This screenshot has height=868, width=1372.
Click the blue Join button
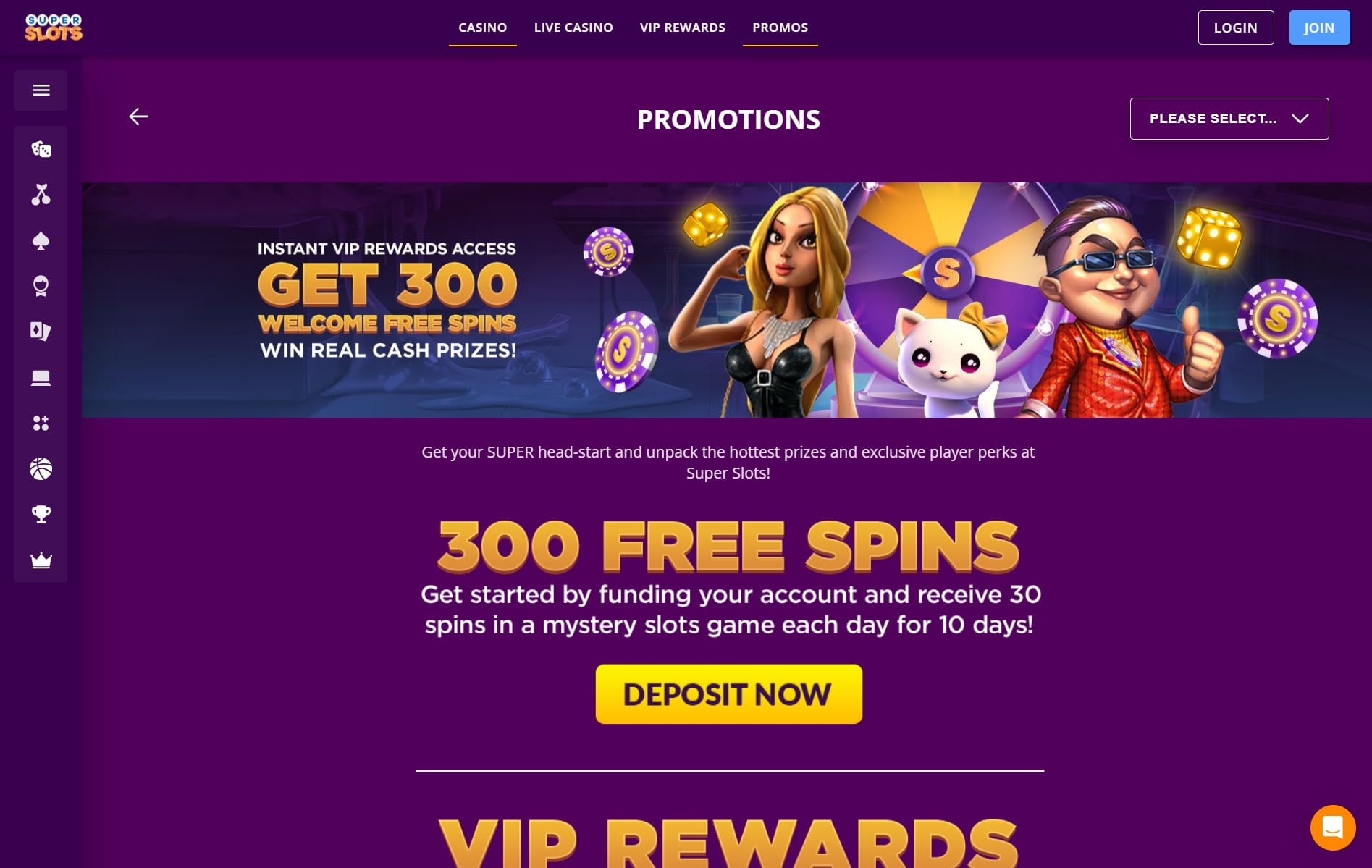pos(1319,28)
